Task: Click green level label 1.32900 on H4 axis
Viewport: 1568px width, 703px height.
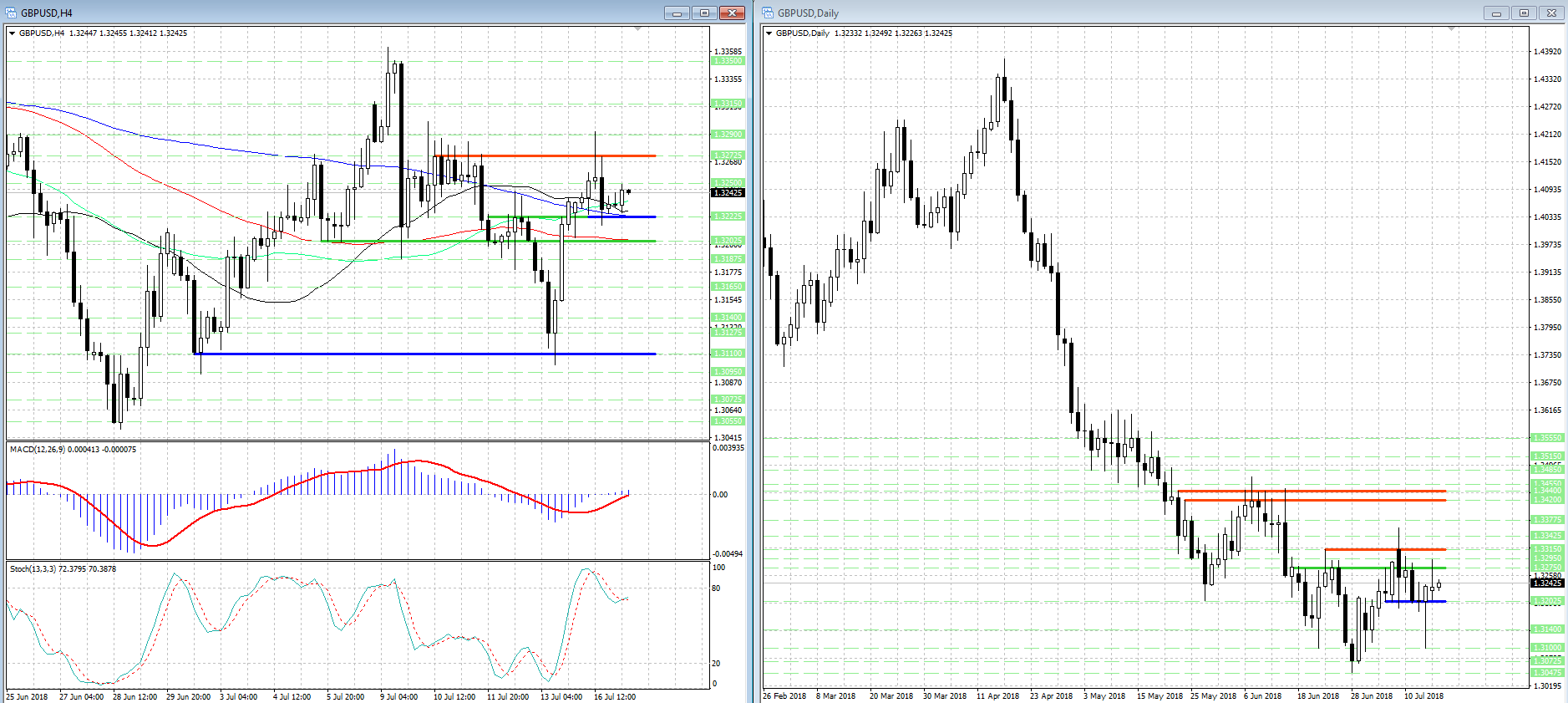Action: pyautogui.click(x=728, y=135)
